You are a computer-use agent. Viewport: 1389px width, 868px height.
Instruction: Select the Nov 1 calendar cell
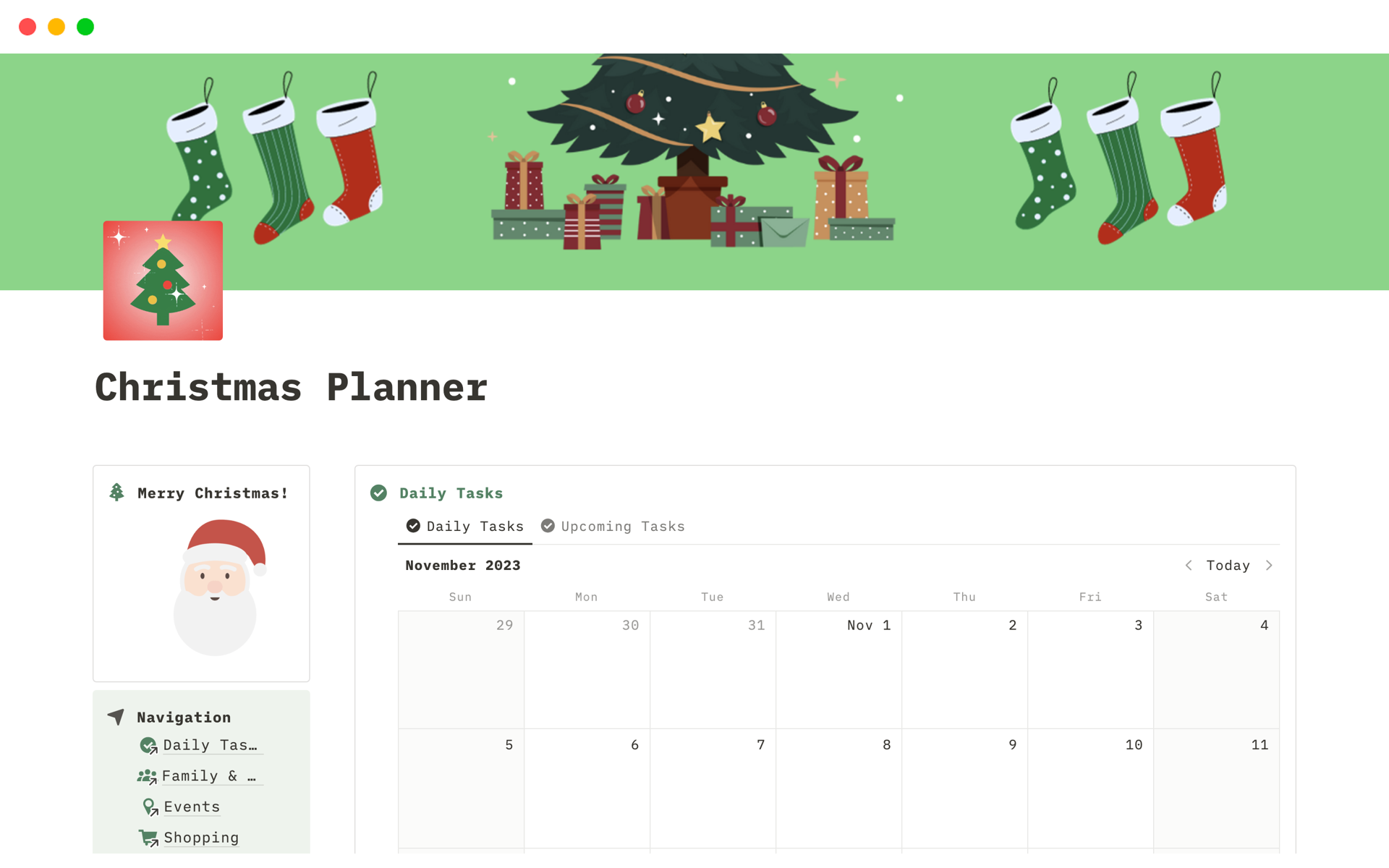pos(838,670)
